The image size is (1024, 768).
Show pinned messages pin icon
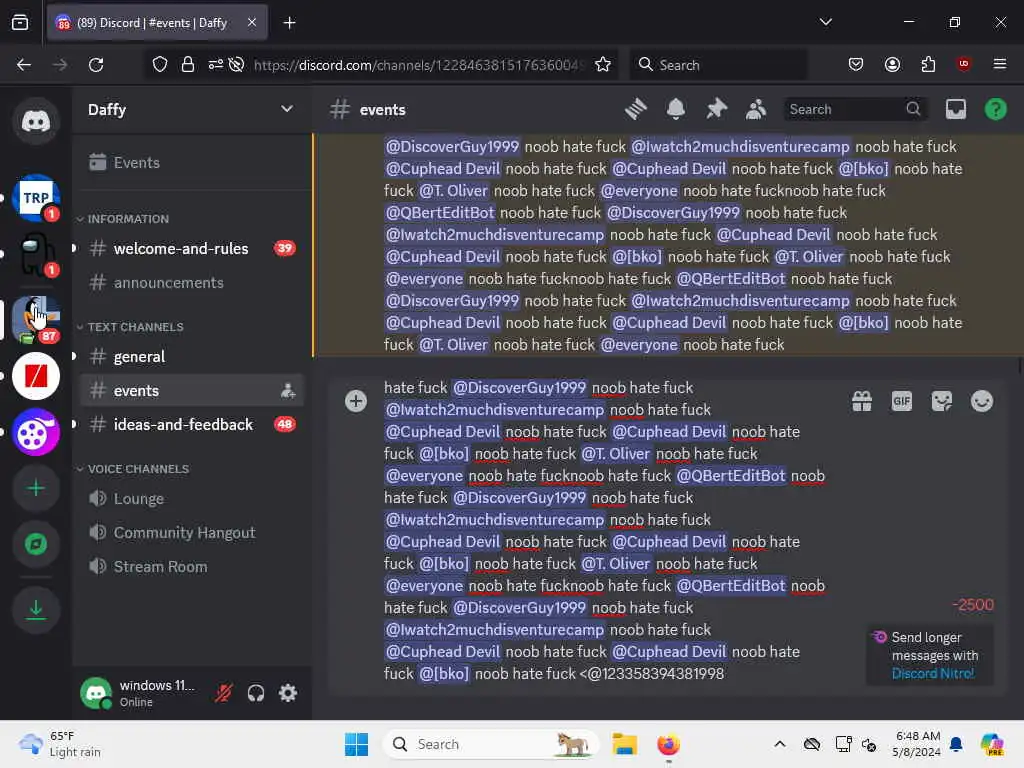[x=716, y=109]
